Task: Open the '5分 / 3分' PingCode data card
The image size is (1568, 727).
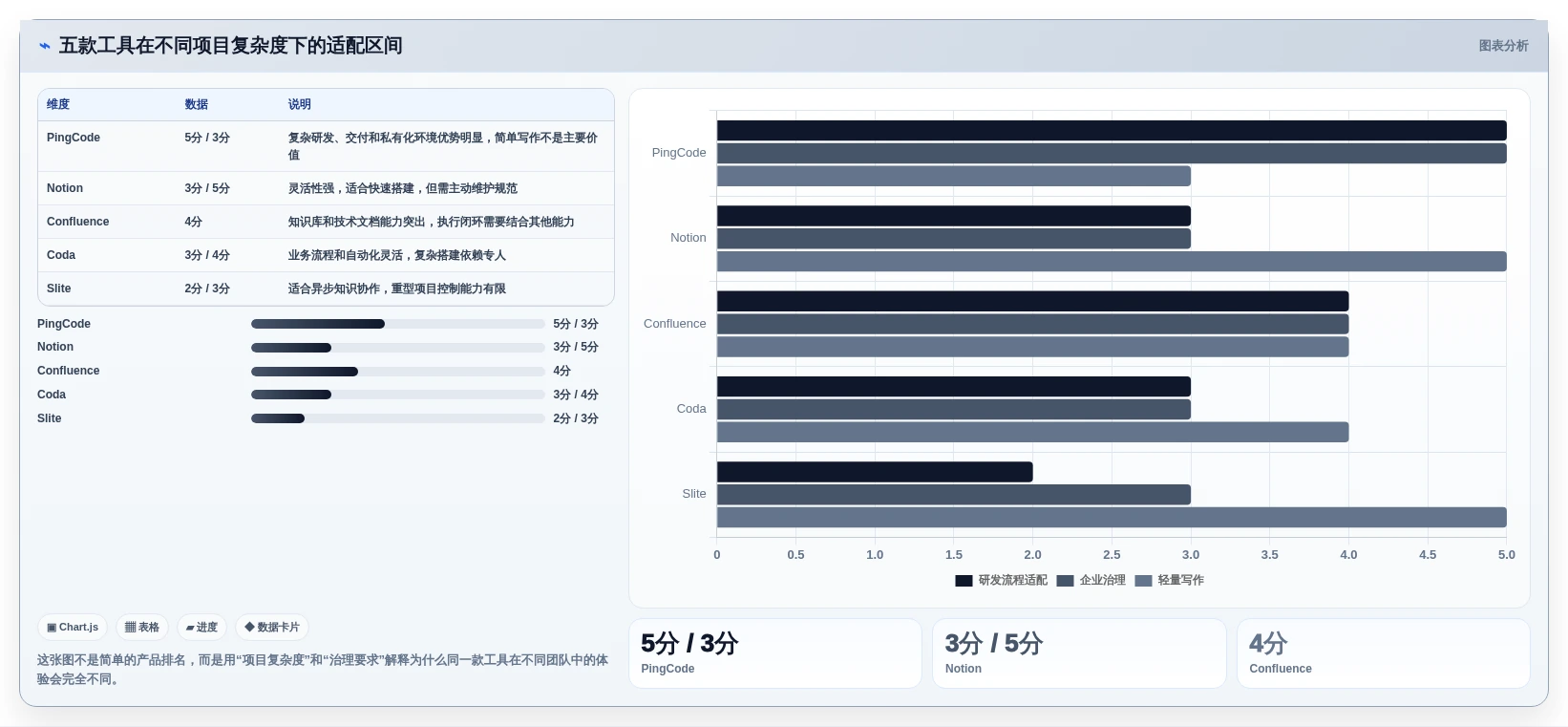Action: (x=774, y=653)
